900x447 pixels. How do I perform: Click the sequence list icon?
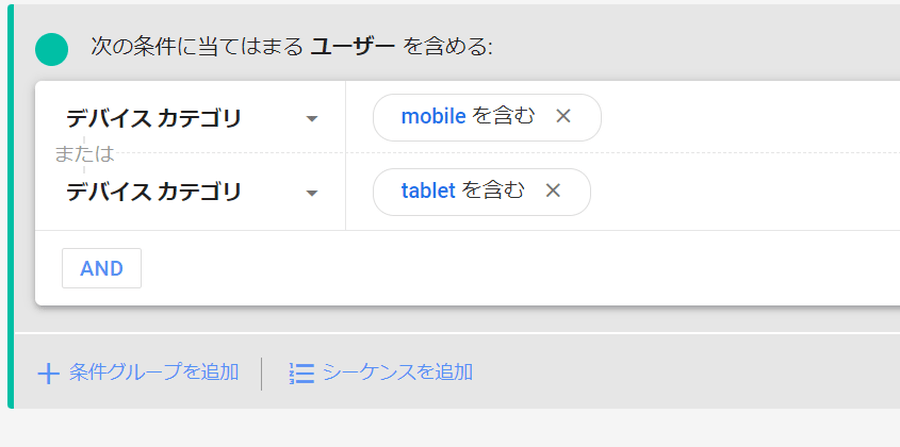[x=301, y=373]
